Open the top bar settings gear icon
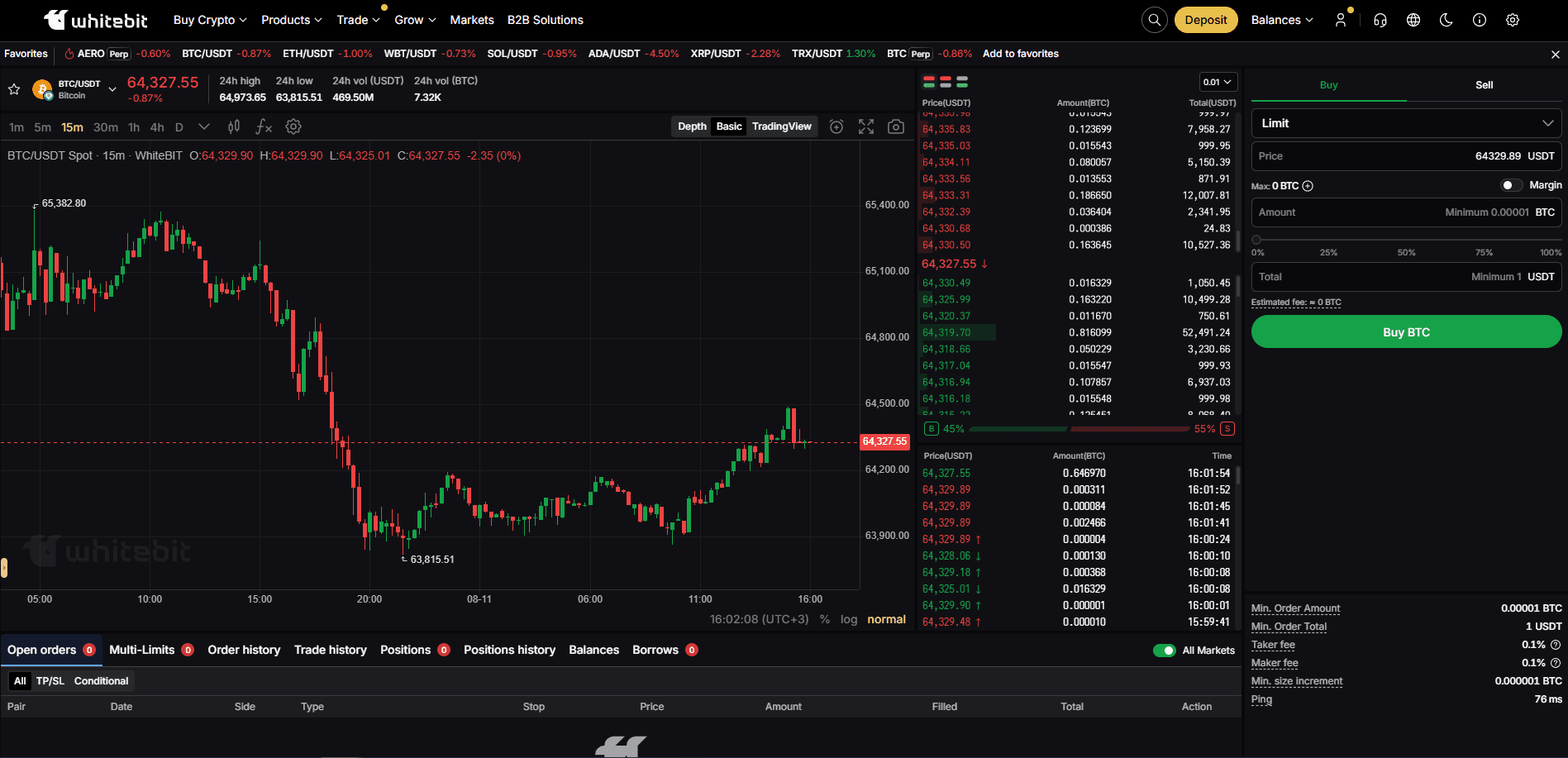The image size is (1568, 758). pos(1513,20)
